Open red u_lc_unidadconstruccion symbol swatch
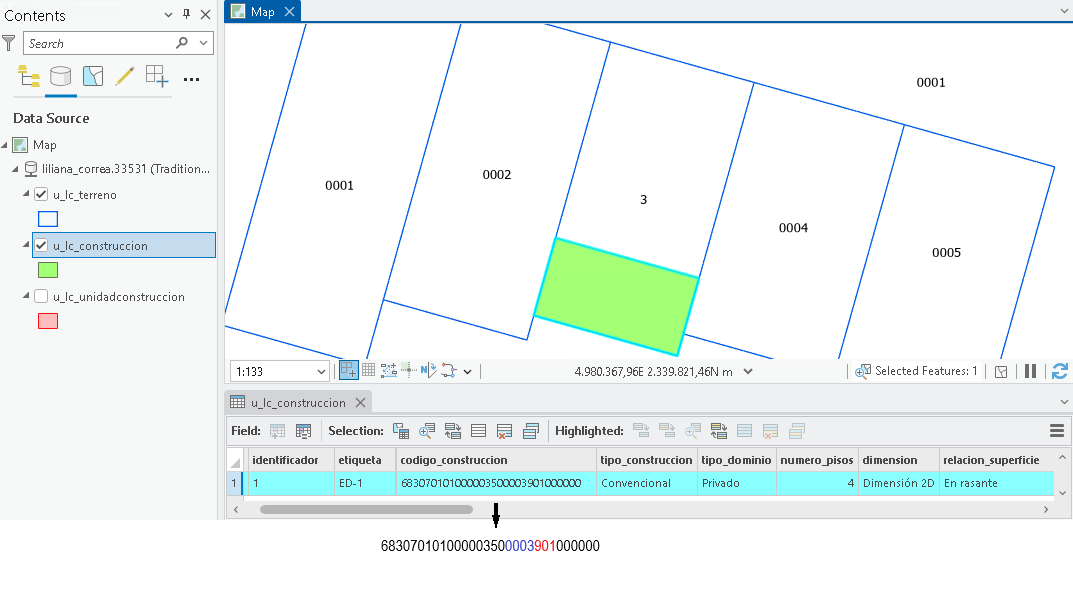 coord(48,321)
